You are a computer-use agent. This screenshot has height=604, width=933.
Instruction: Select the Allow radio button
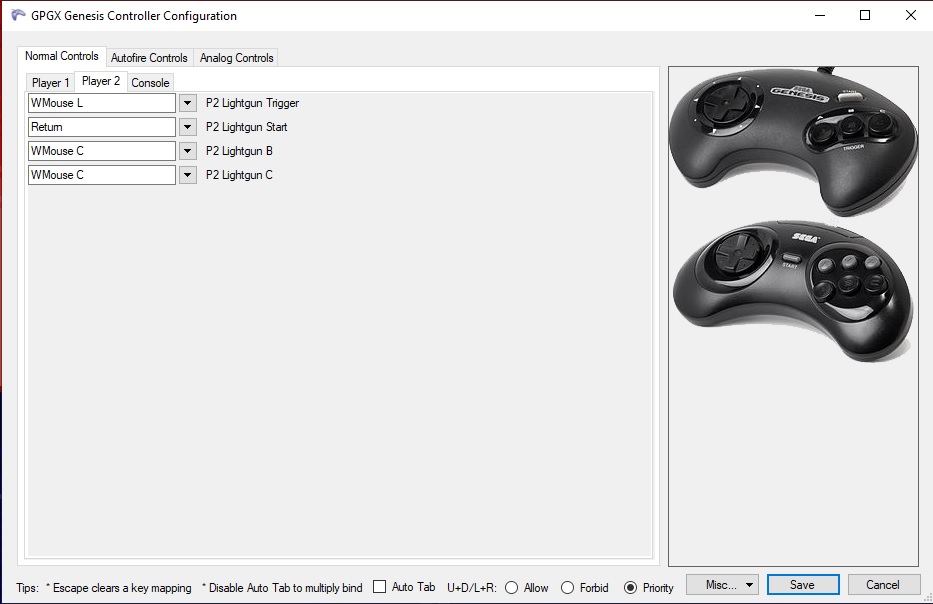tap(511, 588)
